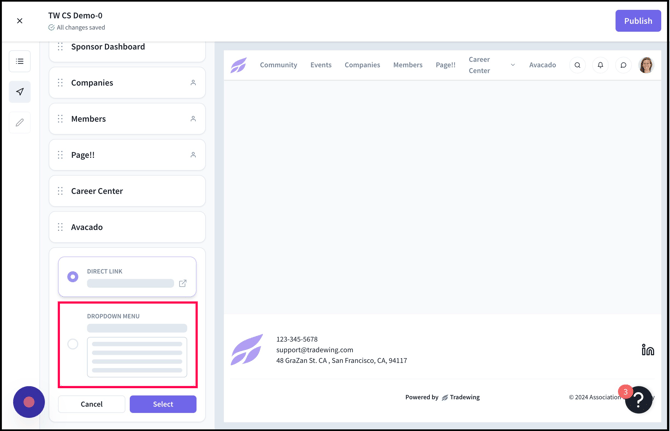Image resolution: width=670 pixels, height=431 pixels.
Task: Open the user profile avatar menu
Action: 646,65
